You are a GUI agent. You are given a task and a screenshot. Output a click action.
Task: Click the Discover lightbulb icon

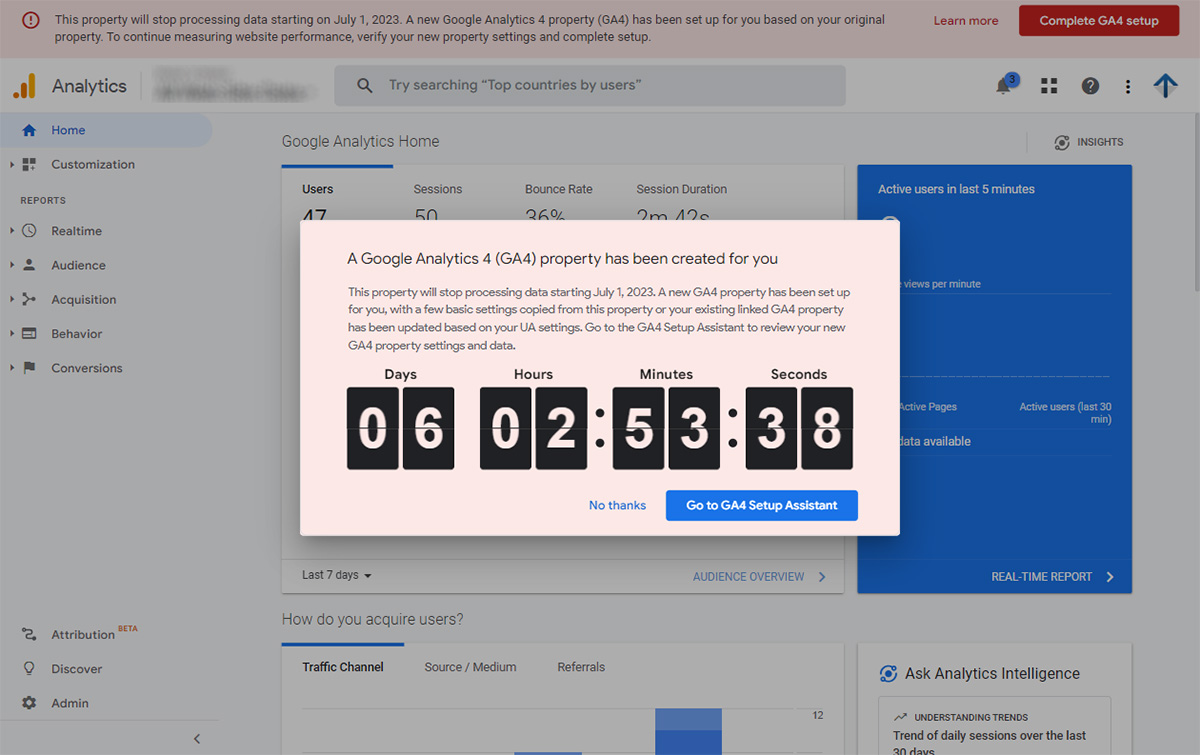(29, 669)
